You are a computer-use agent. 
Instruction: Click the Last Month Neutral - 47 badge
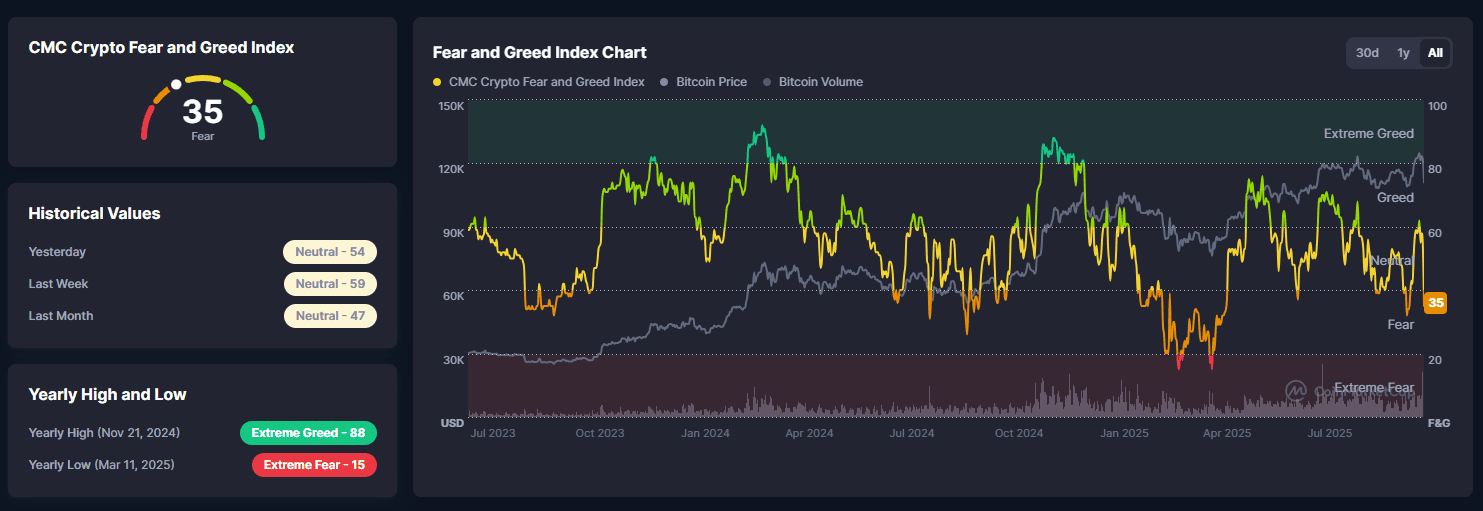pos(330,316)
